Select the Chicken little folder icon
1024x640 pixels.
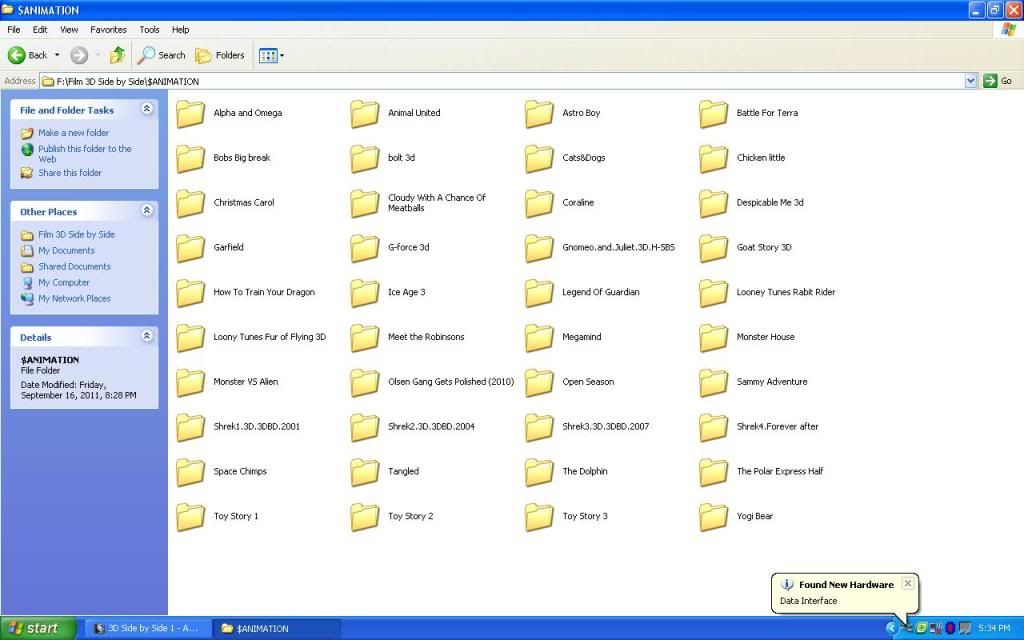(x=714, y=159)
